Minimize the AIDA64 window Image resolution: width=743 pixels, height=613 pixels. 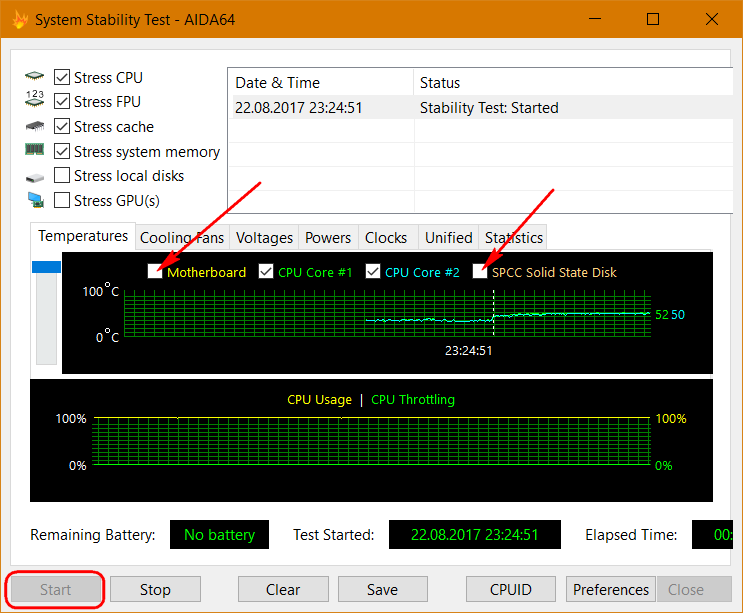[x=595, y=19]
